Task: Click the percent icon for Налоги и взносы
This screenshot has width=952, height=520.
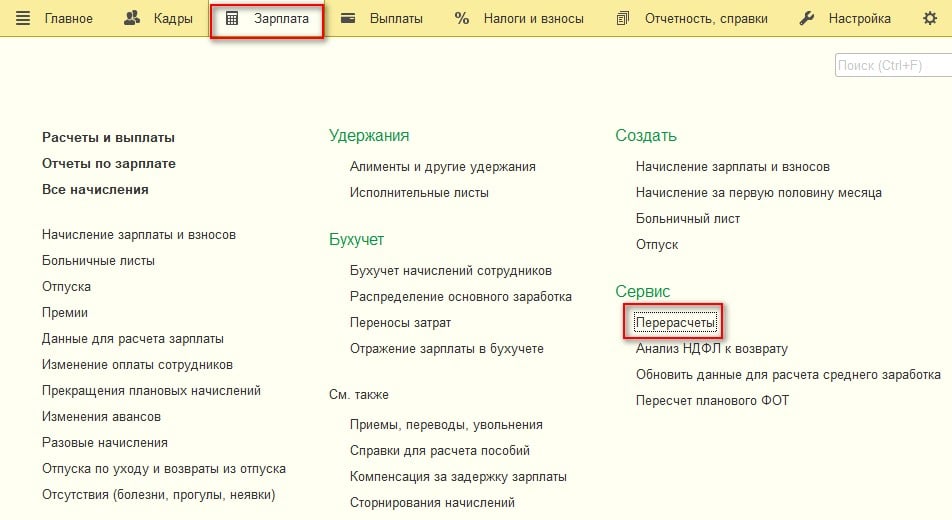Action: click(x=462, y=18)
